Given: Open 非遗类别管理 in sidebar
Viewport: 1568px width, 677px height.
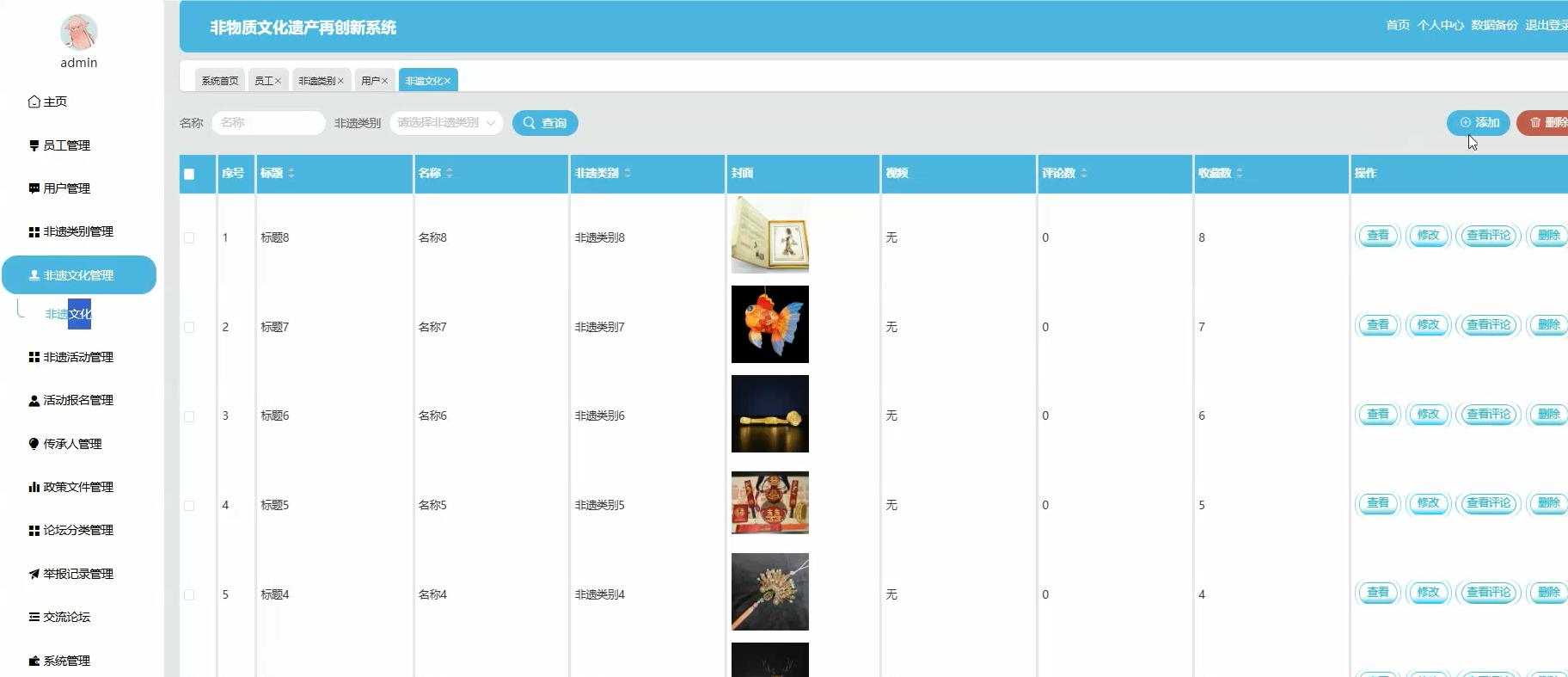Looking at the screenshot, I should pyautogui.click(x=70, y=231).
